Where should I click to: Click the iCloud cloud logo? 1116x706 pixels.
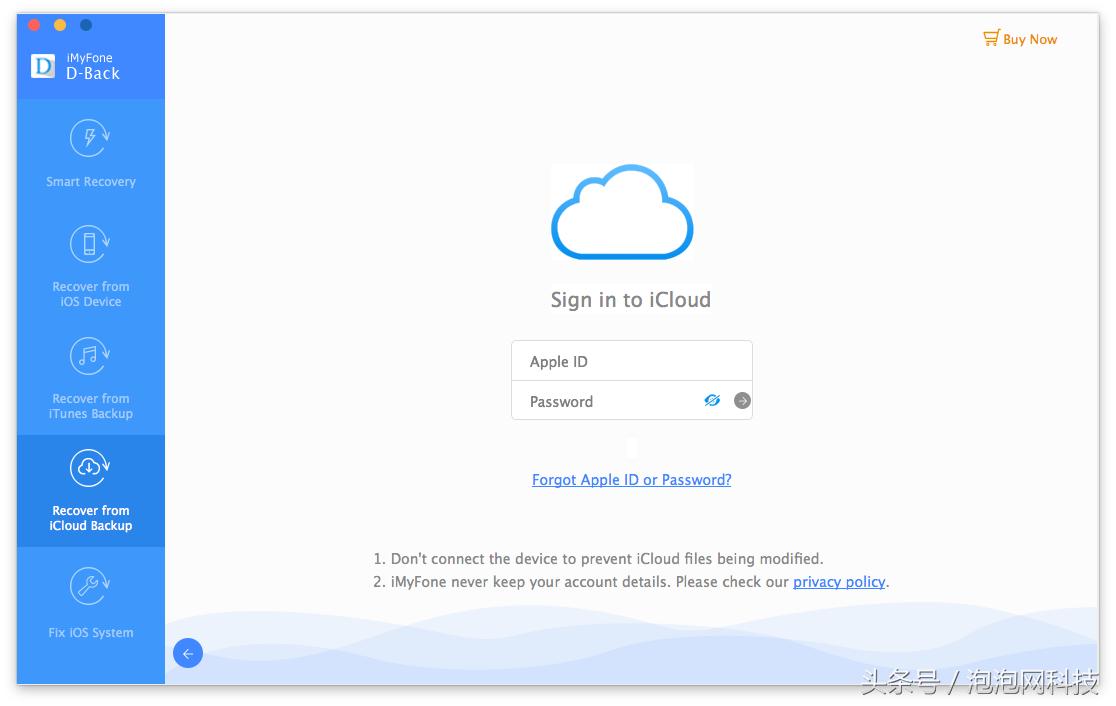[x=622, y=212]
